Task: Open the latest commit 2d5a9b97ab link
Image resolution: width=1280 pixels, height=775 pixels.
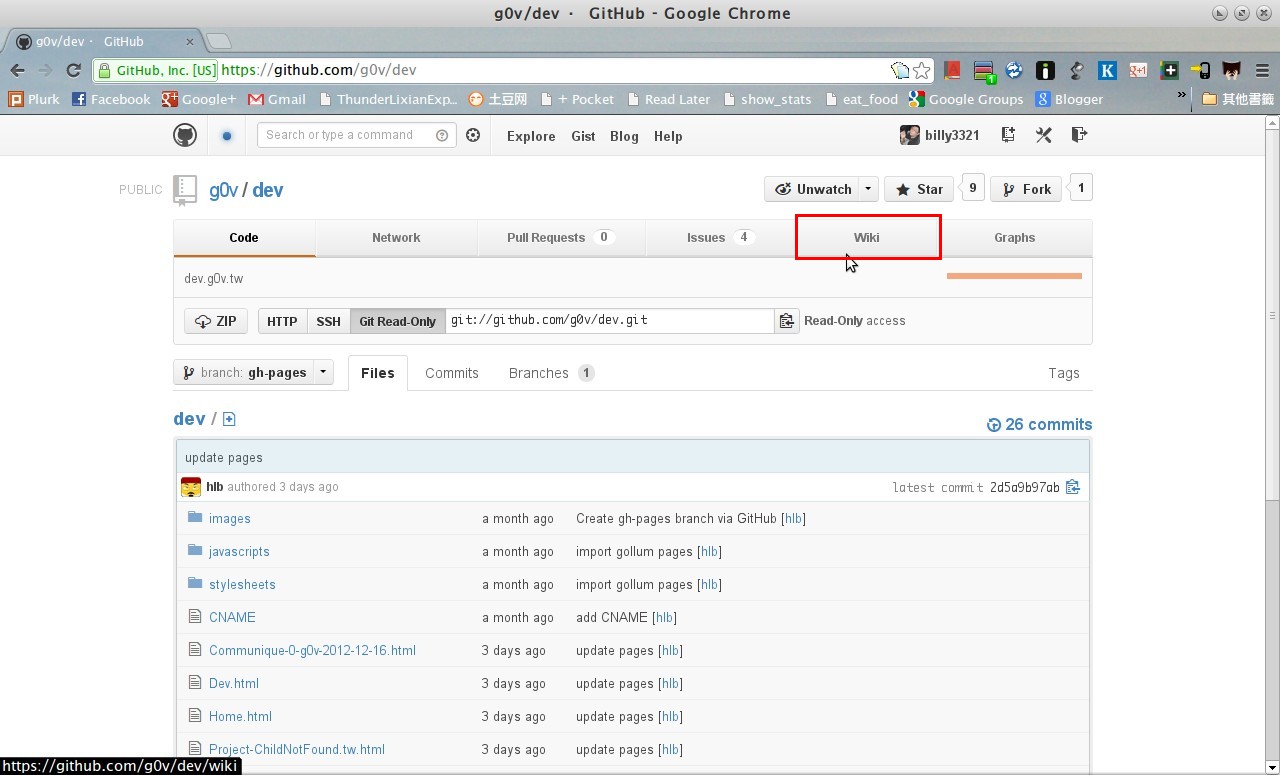Action: pos(1024,487)
